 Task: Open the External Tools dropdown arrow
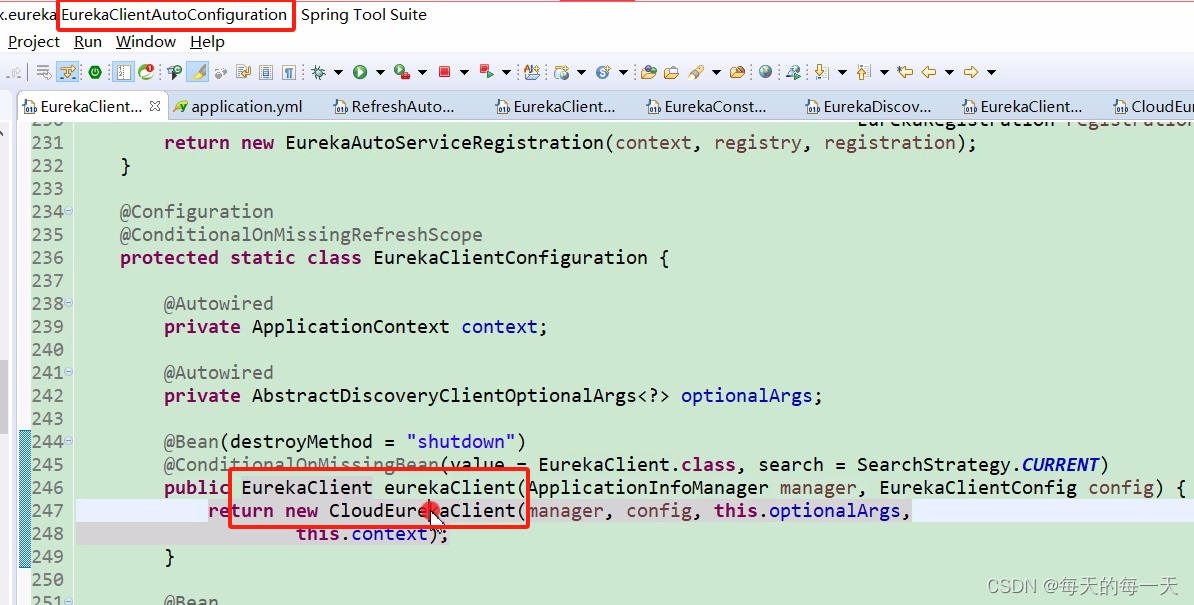pyautogui.click(x=422, y=72)
